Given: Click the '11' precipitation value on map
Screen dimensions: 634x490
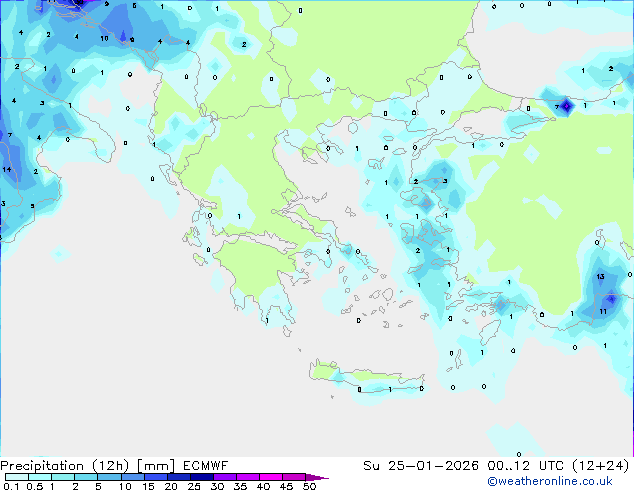Looking at the screenshot, I should point(603,311).
